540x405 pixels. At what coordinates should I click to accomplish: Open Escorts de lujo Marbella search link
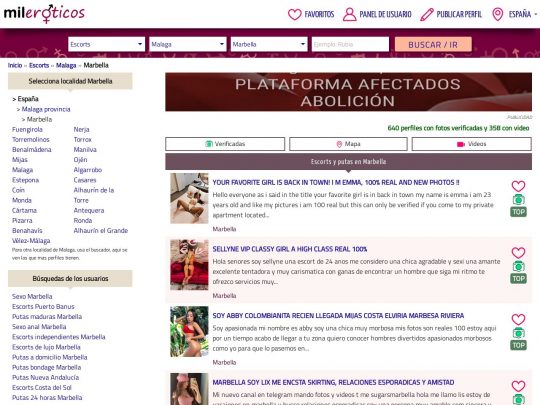click(46, 347)
